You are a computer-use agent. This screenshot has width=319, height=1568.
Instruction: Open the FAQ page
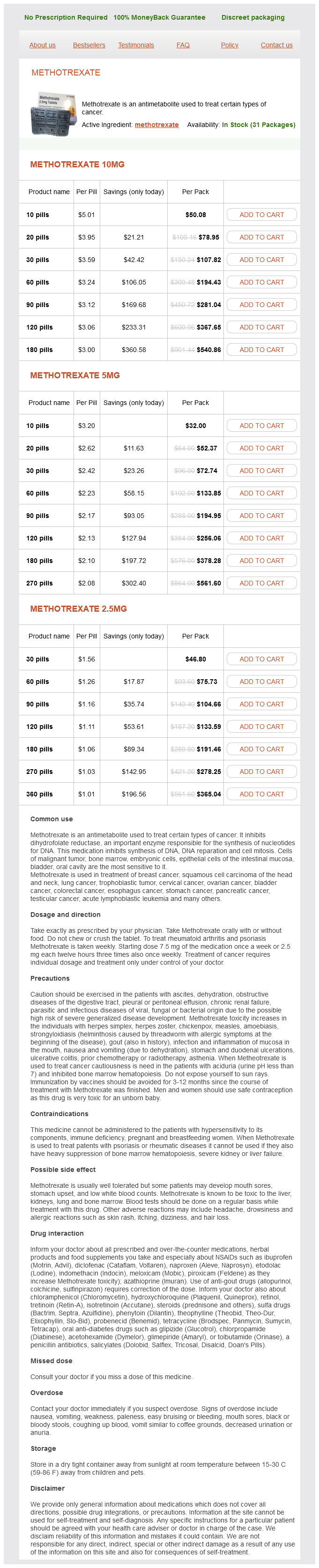(183, 45)
